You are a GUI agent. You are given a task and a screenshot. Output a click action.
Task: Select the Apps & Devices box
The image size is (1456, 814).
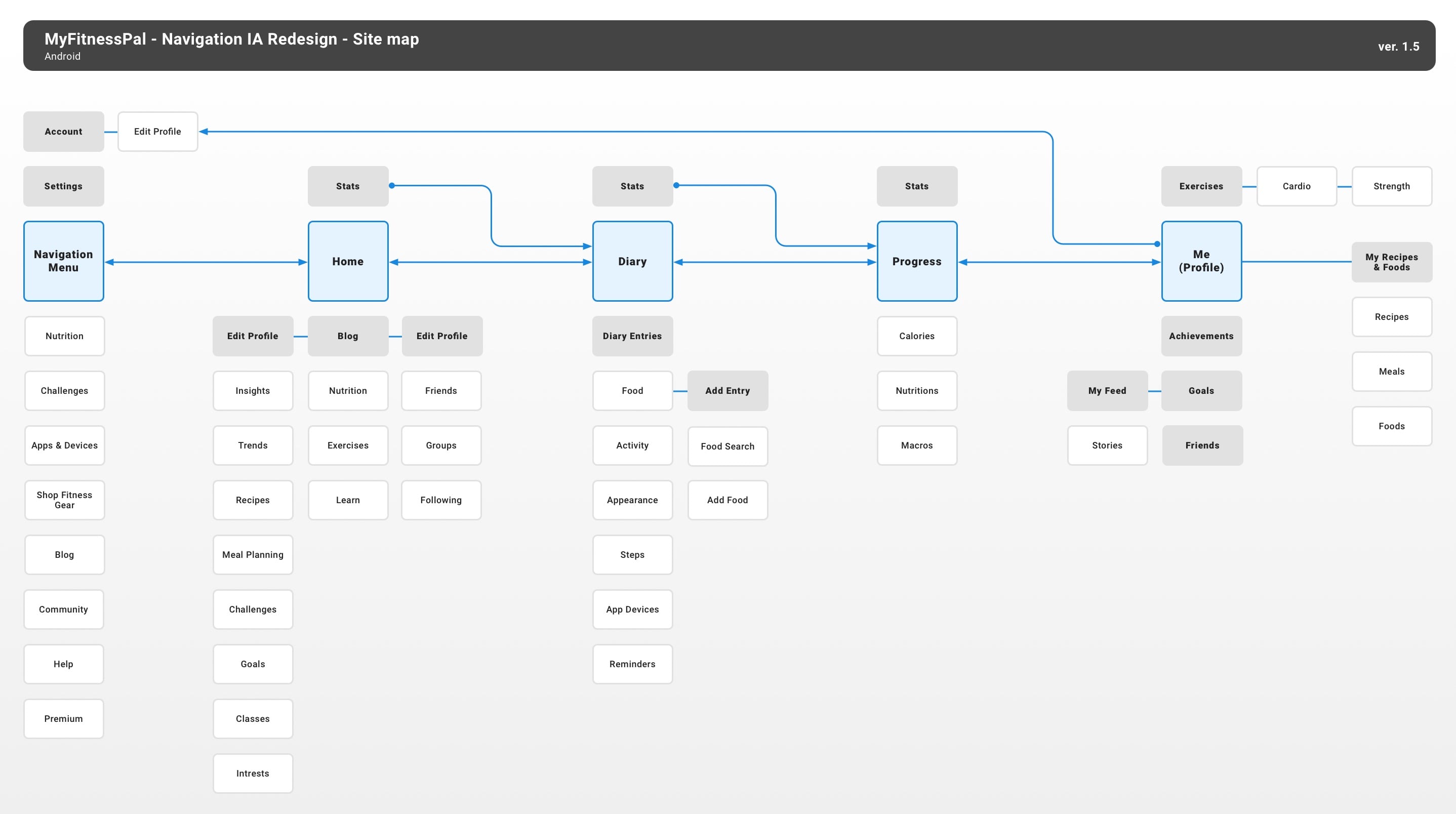pos(64,445)
